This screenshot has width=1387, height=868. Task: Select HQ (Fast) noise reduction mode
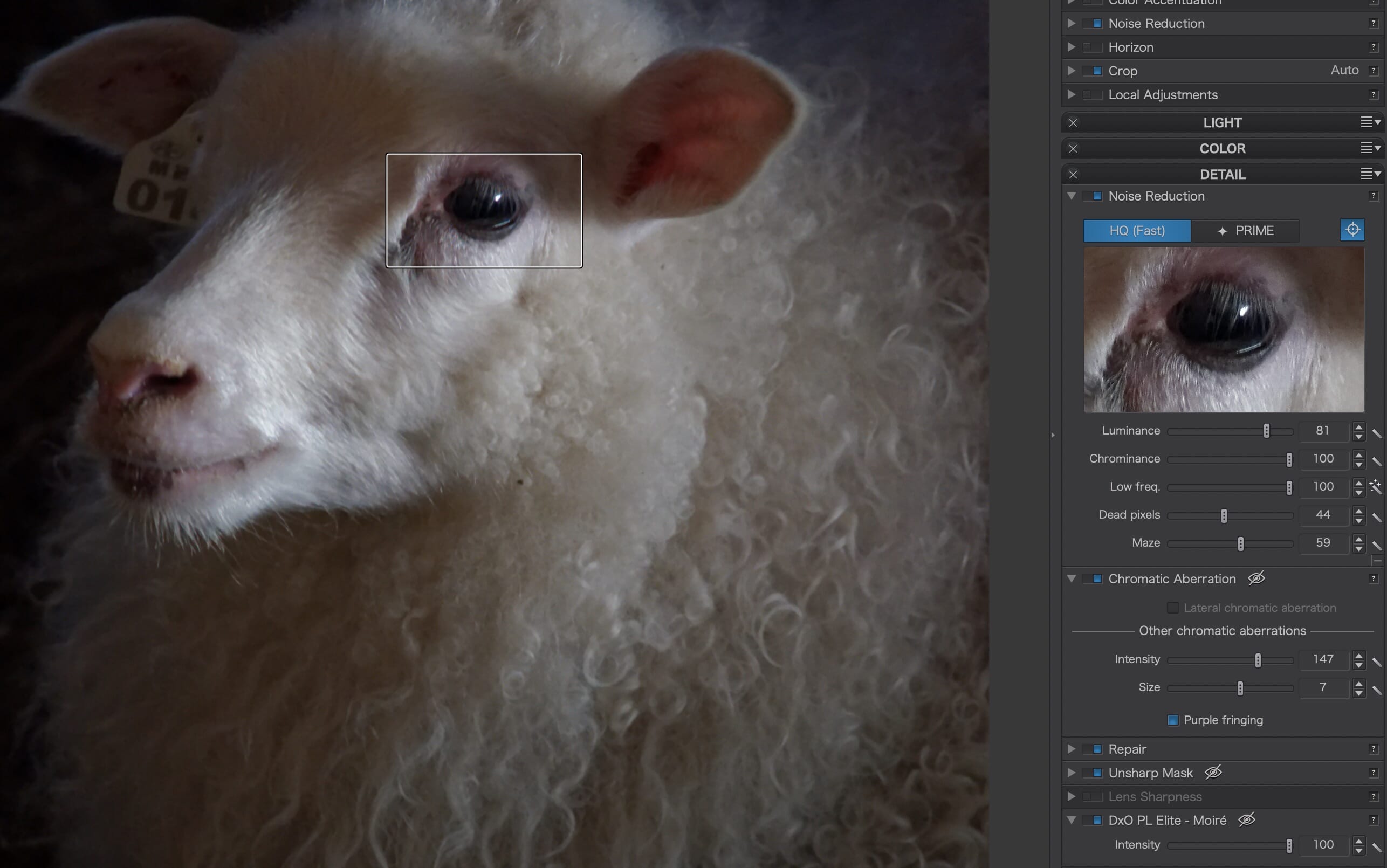point(1137,230)
